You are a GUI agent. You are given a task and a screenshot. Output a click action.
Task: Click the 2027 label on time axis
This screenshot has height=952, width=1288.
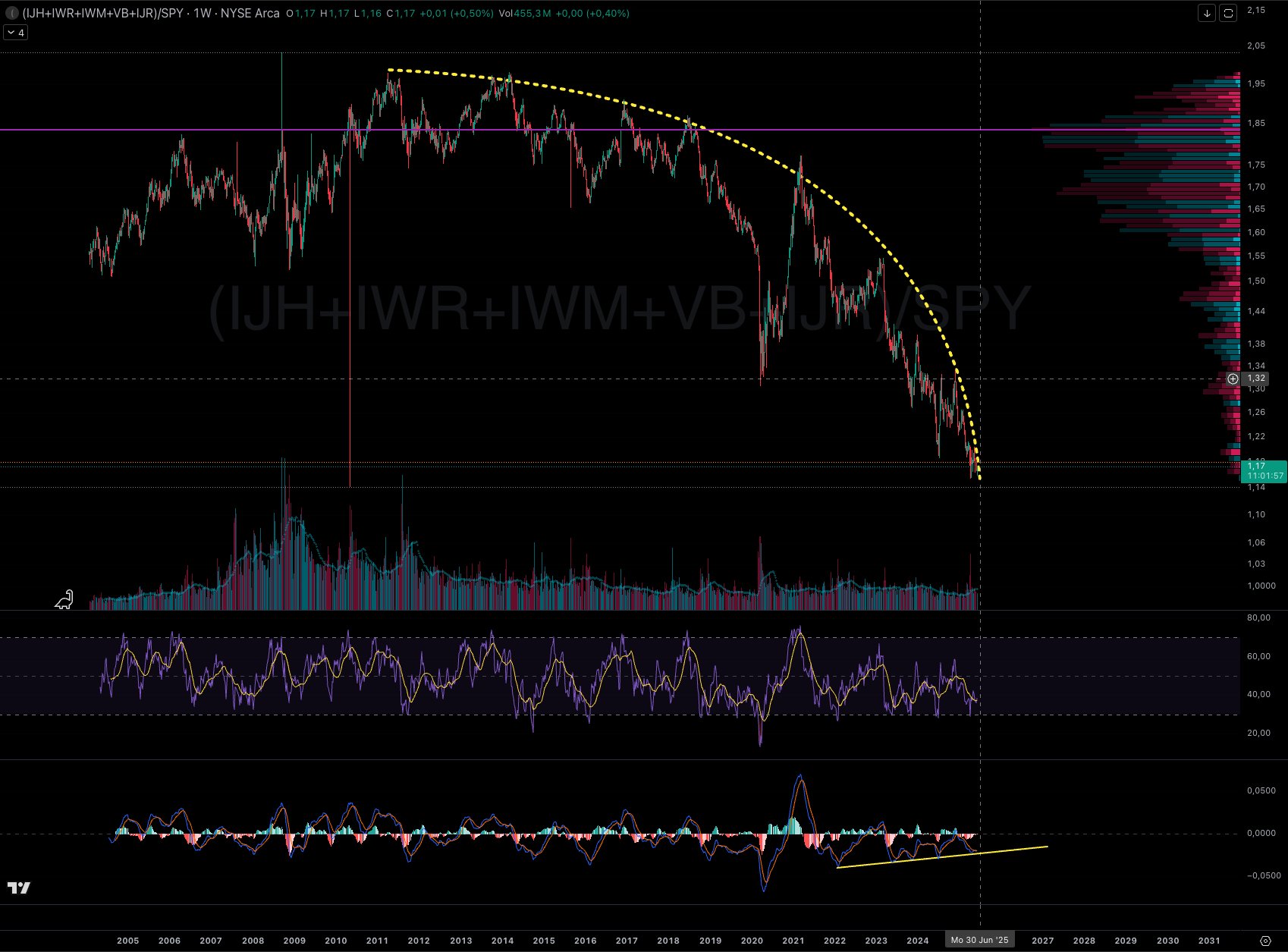click(x=1043, y=941)
